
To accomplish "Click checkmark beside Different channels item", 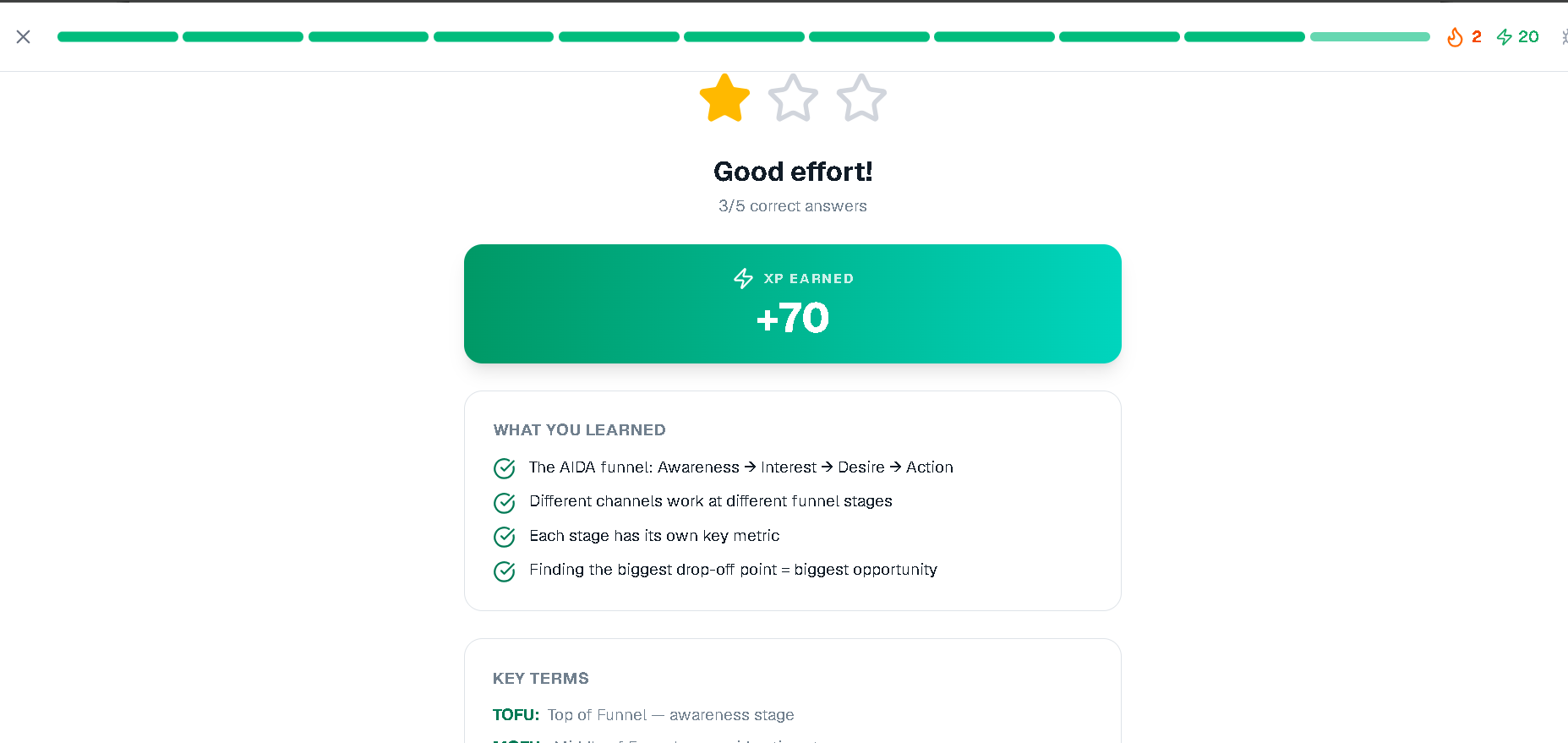I will [505, 503].
